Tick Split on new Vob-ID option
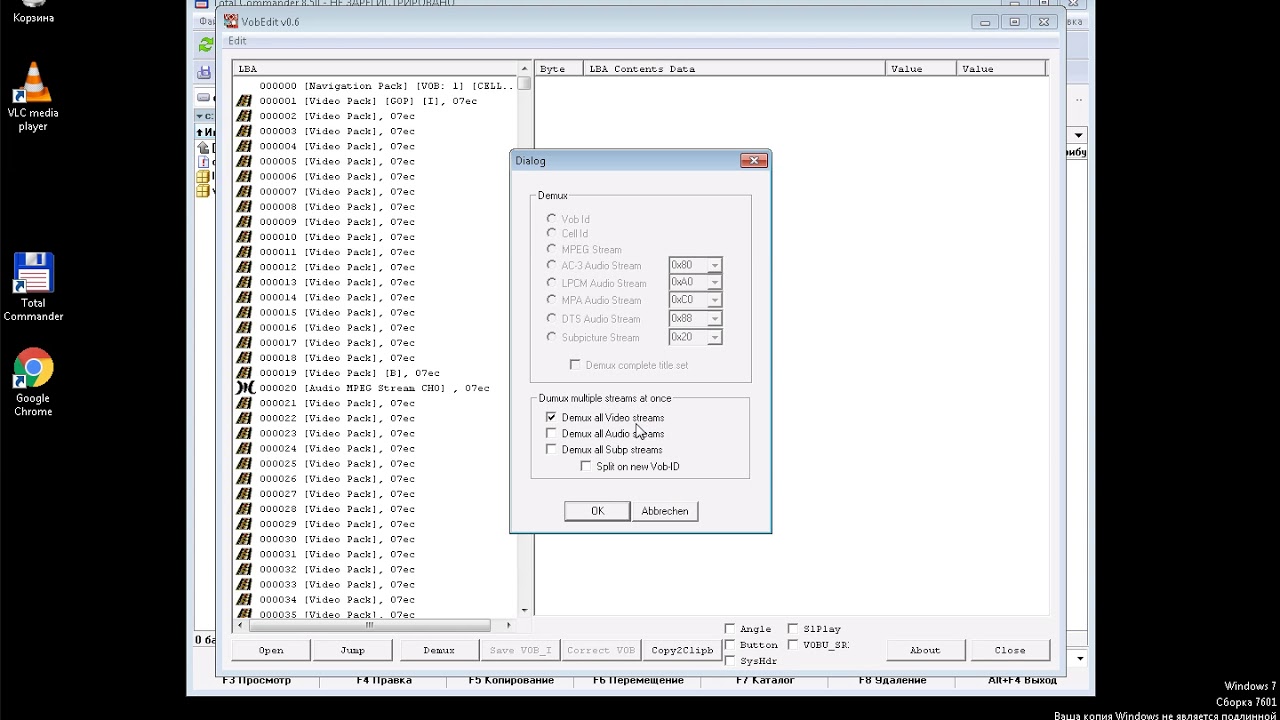 tap(586, 466)
